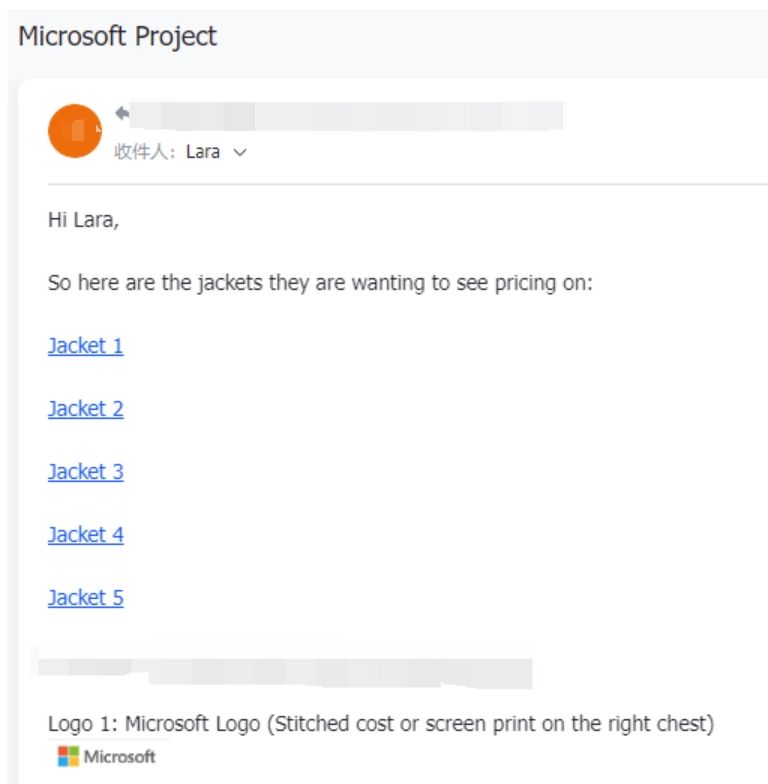Click the Microsoft wordmark text beside logo

[120, 757]
